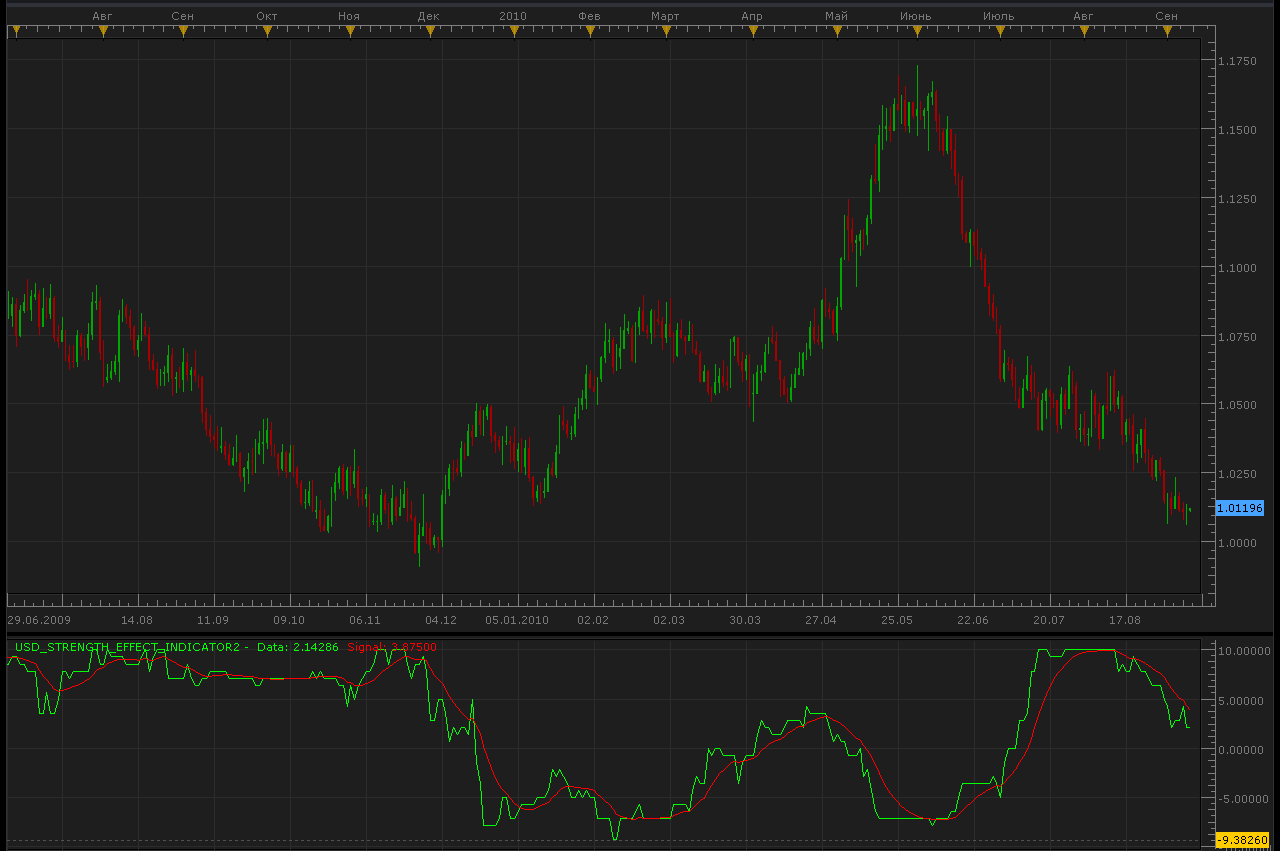Select the Окт month label
Image resolution: width=1280 pixels, height=851 pixels.
[x=267, y=16]
